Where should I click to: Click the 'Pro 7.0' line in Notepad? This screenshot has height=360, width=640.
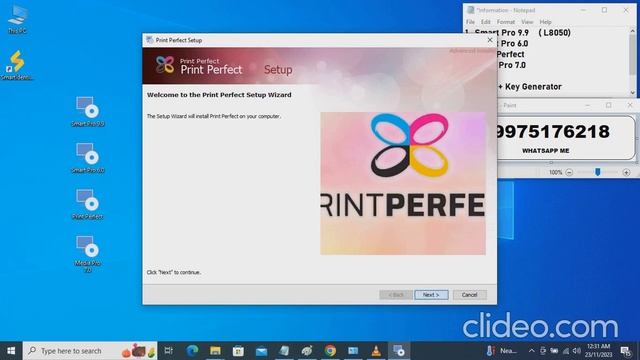pyautogui.click(x=512, y=65)
